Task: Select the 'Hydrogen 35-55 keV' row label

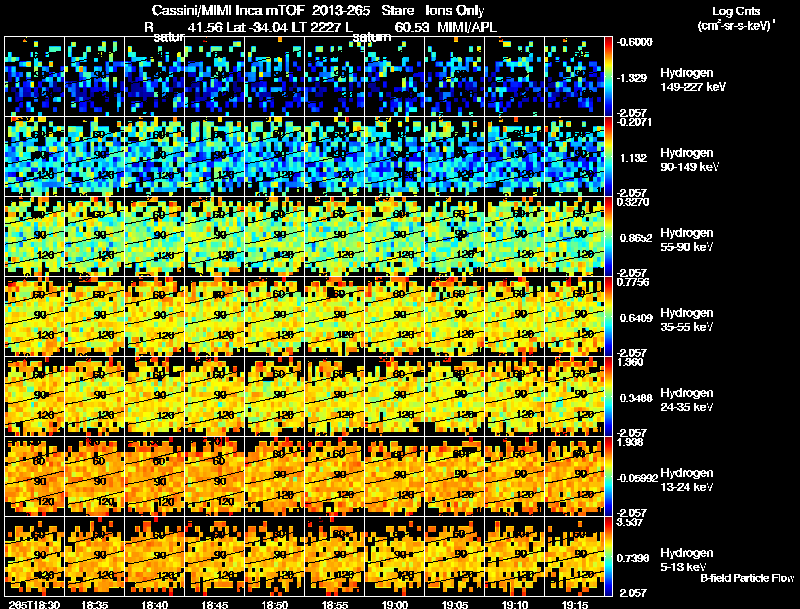Action: (687, 320)
